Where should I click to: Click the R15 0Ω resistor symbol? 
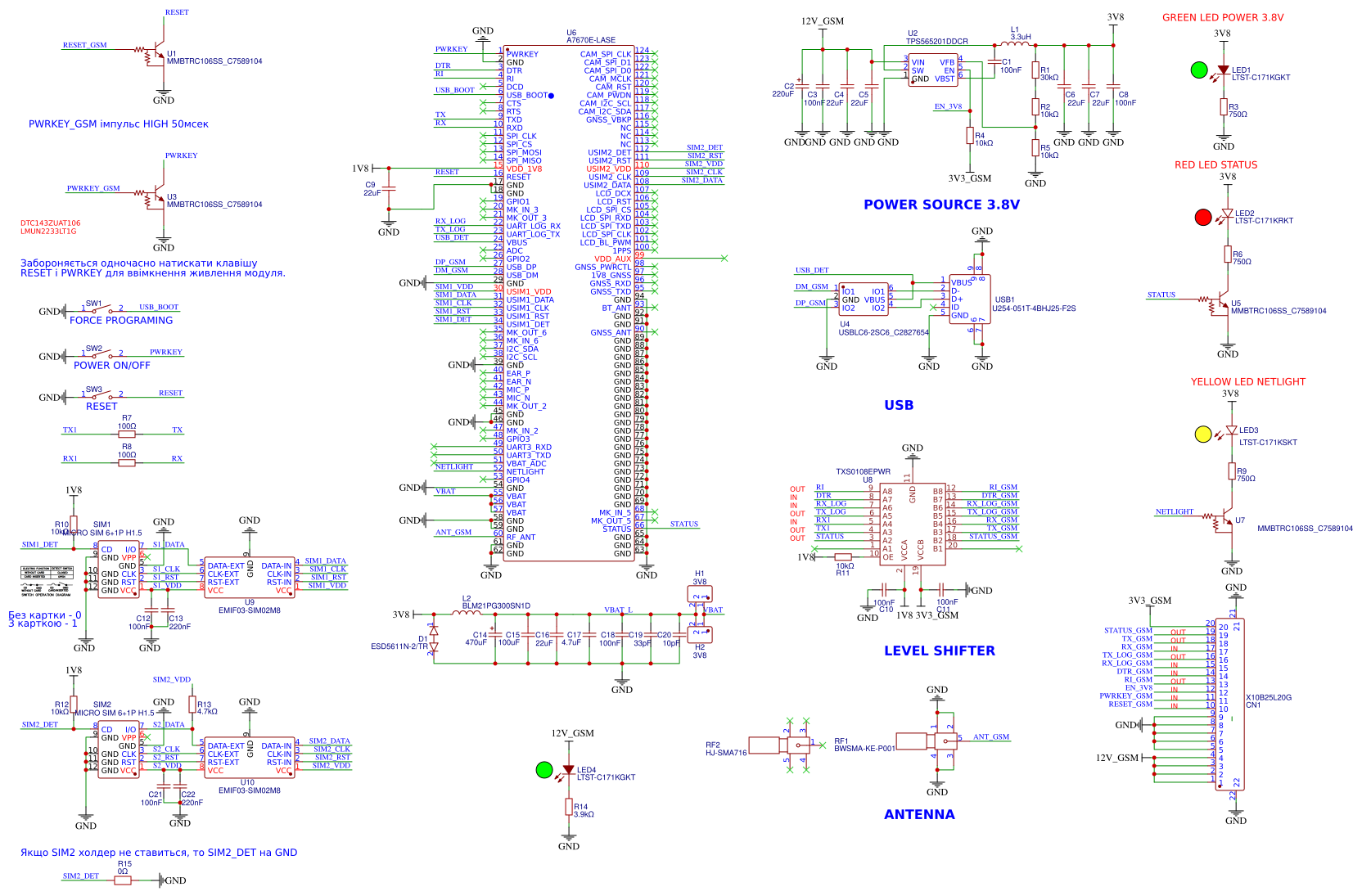pyautogui.click(x=123, y=880)
